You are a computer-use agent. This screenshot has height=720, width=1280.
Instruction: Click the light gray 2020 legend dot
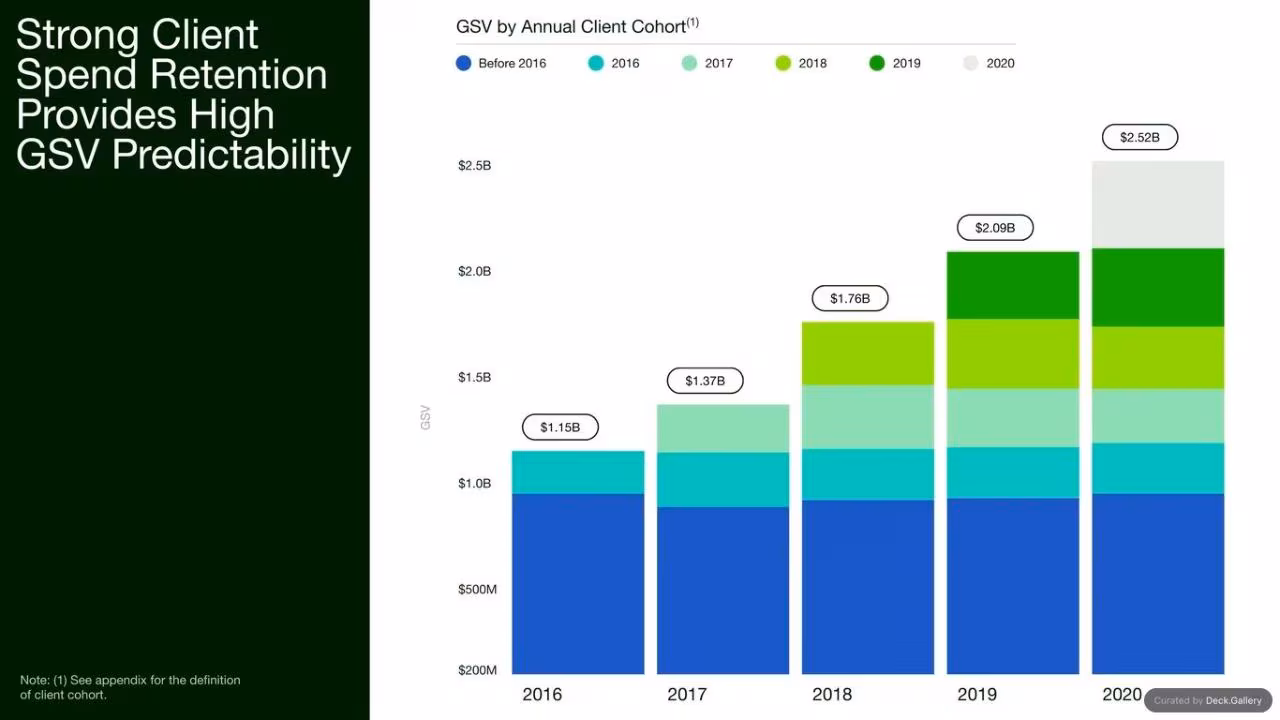click(971, 63)
